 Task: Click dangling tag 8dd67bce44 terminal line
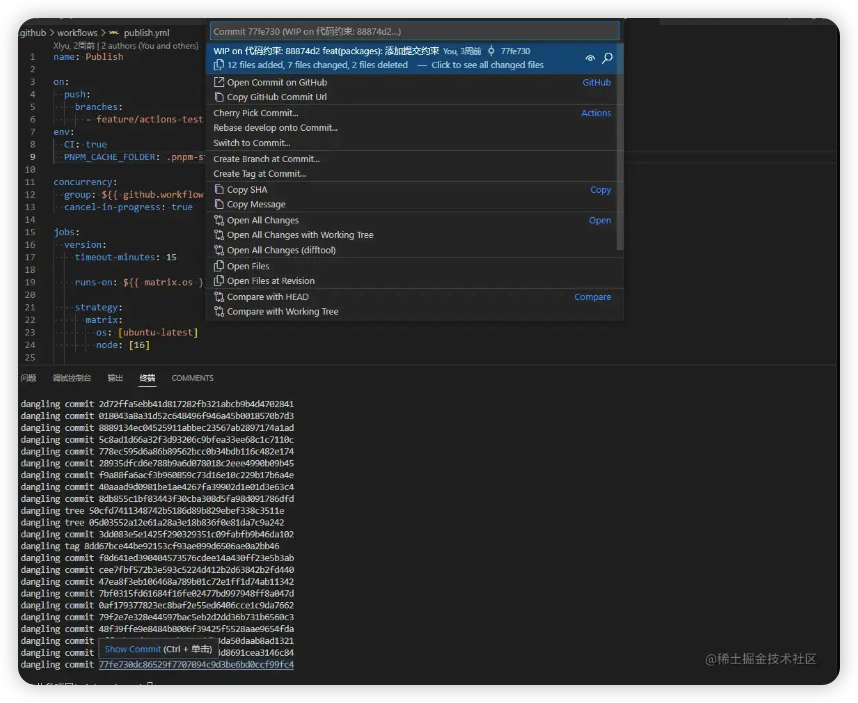[x=150, y=546]
